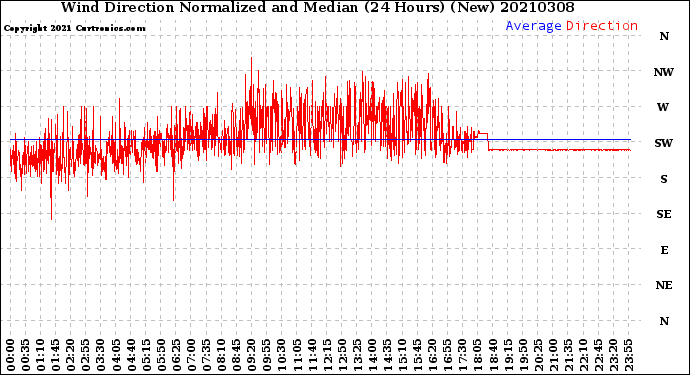
Task: Click the 'Copyright 2021 Cartronics.com' text
Action: [x=74, y=28]
